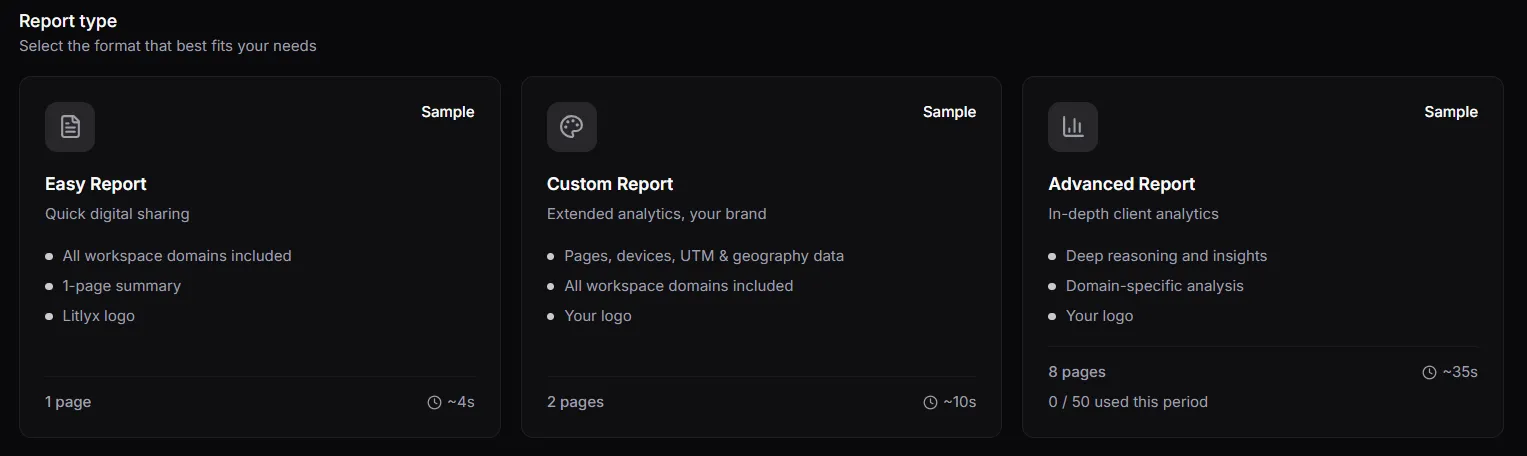1527x456 pixels.
Task: Open the Sample link on Advanced Report card
Action: pos(1451,112)
